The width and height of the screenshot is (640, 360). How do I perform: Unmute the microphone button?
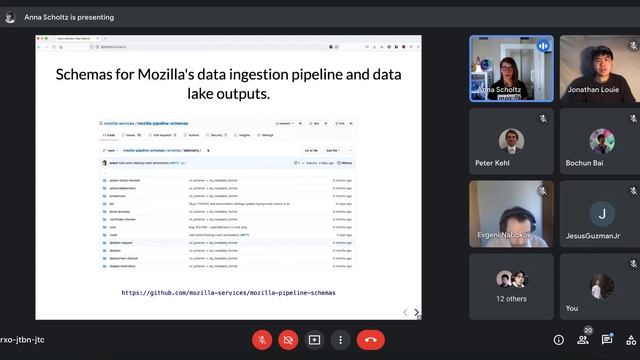point(262,340)
